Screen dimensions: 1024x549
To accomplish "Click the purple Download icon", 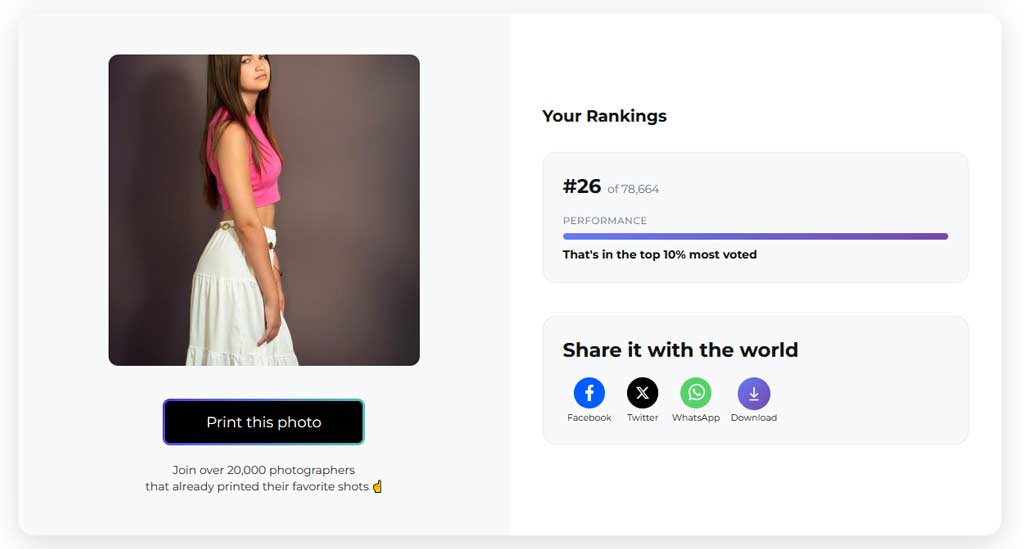I will click(753, 393).
